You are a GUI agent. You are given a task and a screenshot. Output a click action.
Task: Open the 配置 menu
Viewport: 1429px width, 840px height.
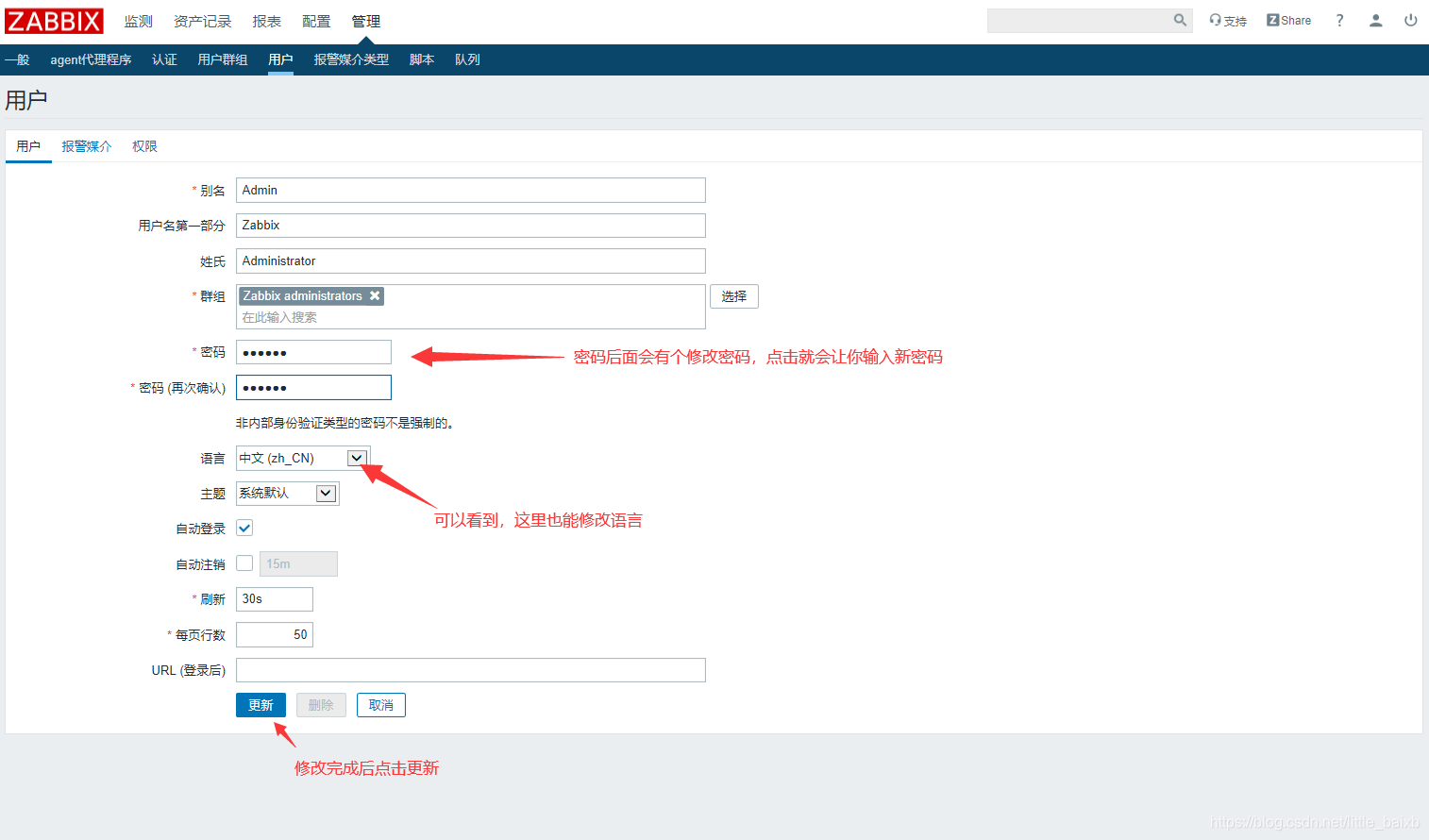[316, 21]
